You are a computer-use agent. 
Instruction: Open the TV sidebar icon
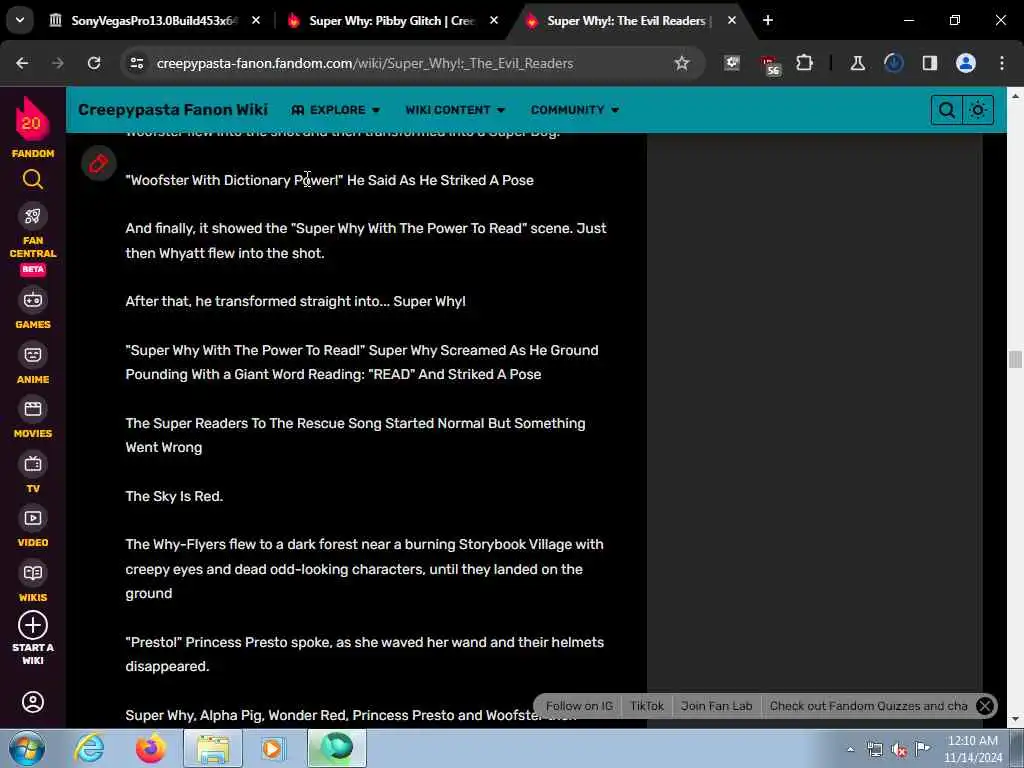tap(33, 464)
